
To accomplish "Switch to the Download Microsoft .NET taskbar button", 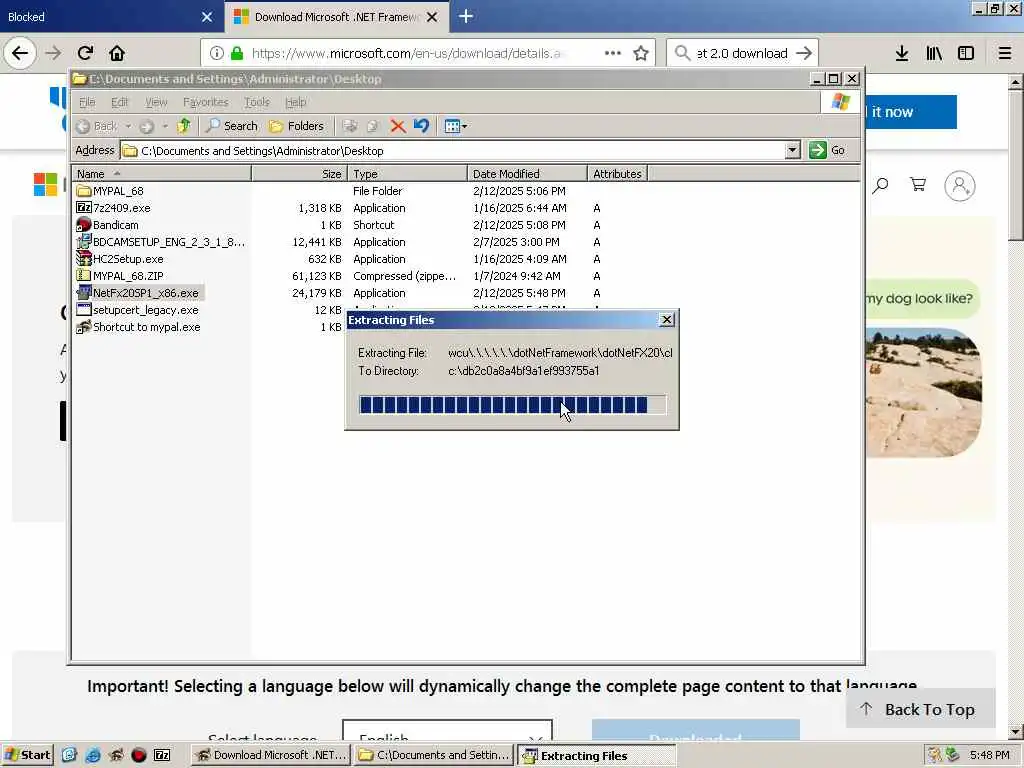I will point(271,755).
